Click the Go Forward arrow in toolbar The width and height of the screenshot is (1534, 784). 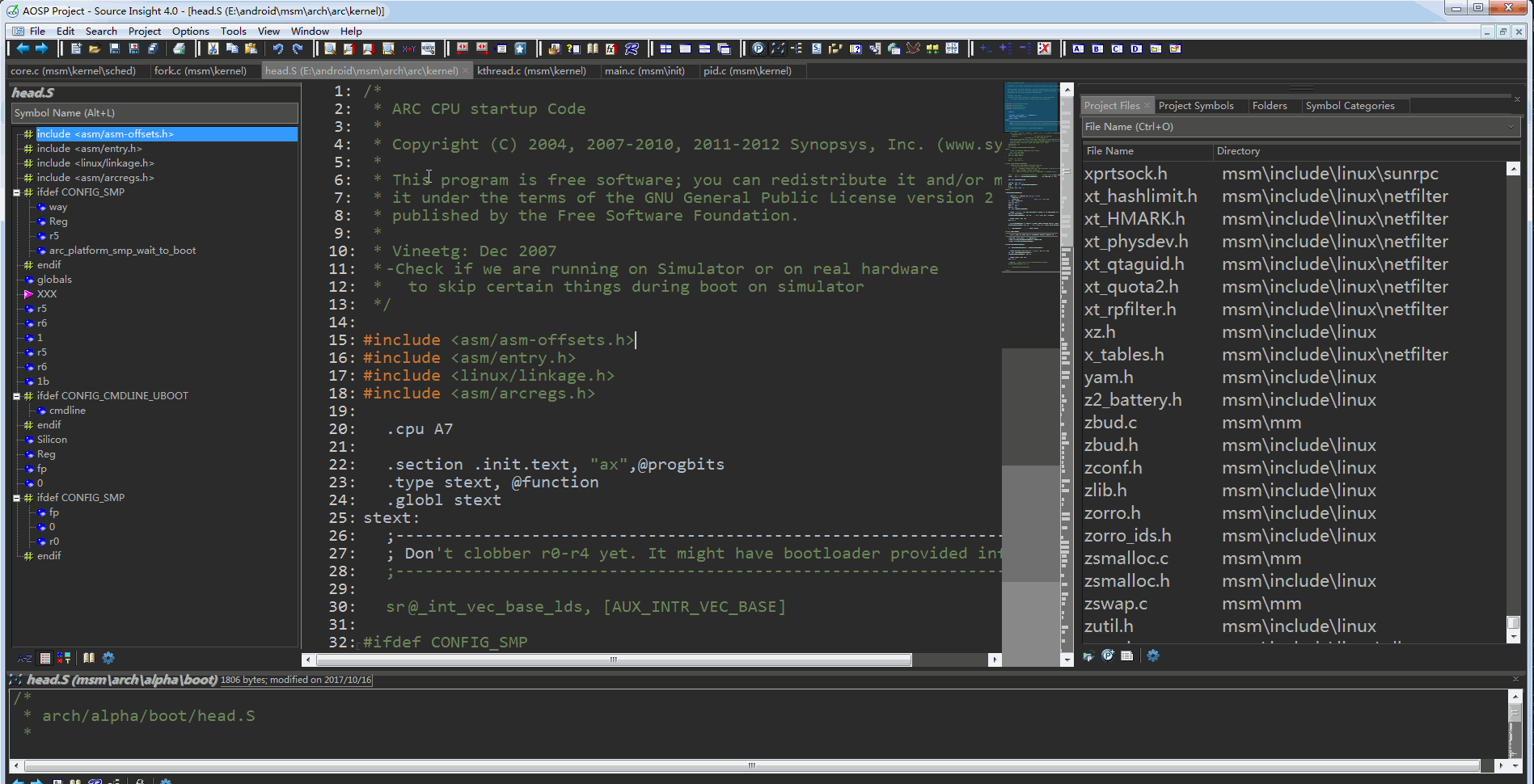(x=42, y=48)
